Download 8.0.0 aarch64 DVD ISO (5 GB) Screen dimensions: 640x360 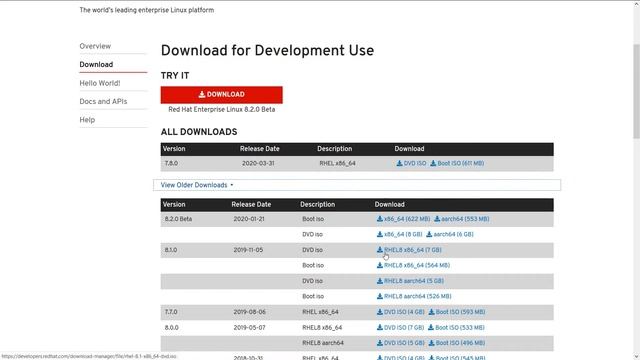[401, 343]
